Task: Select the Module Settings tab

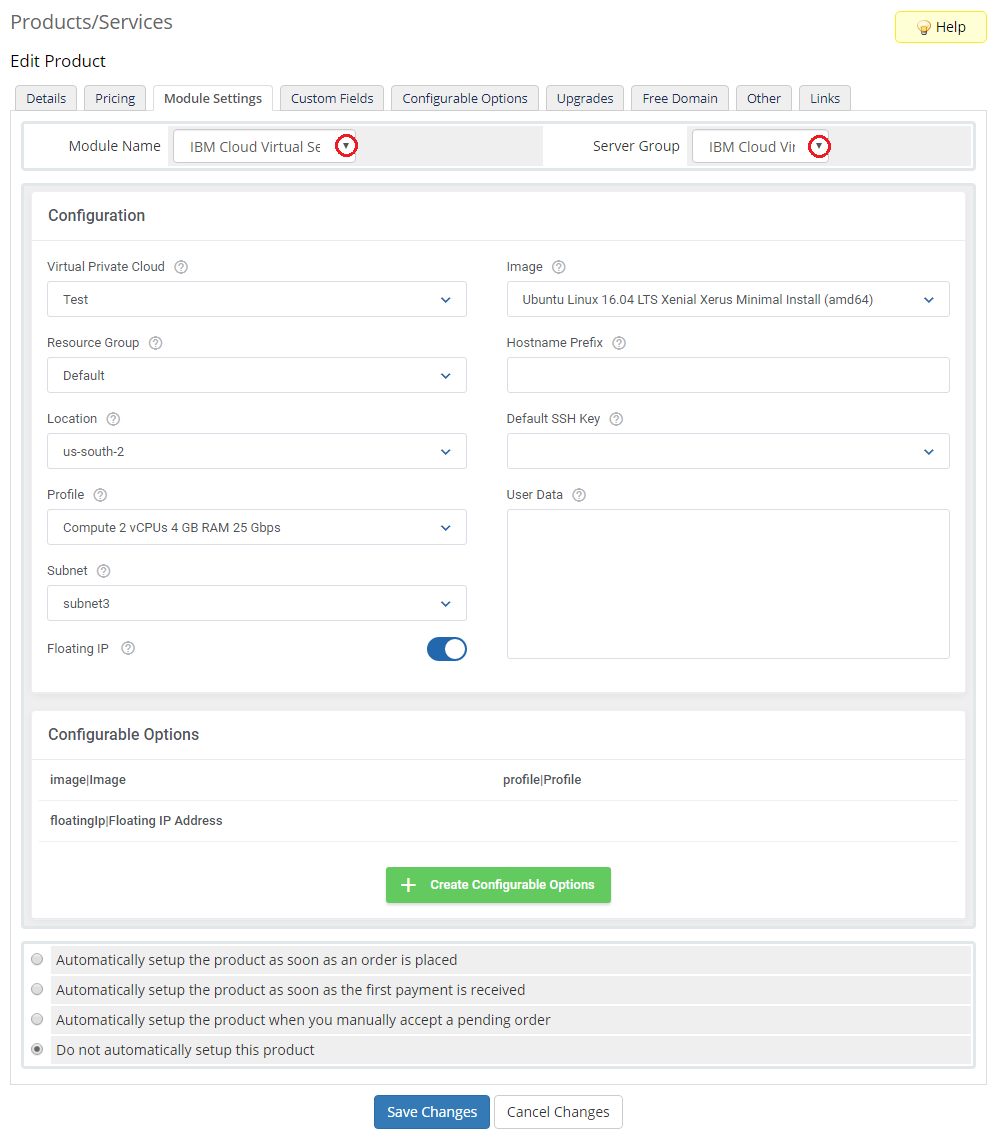Action: 213,98
